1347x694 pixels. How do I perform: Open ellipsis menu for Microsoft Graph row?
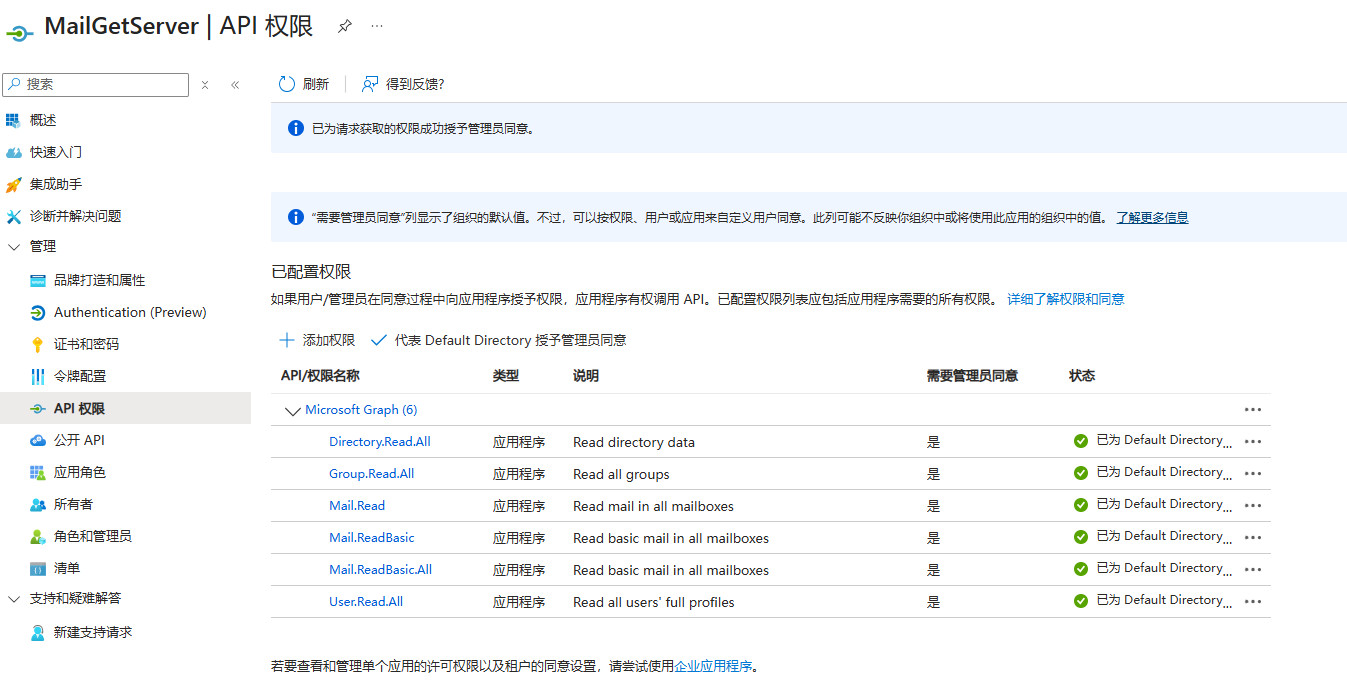point(1253,409)
